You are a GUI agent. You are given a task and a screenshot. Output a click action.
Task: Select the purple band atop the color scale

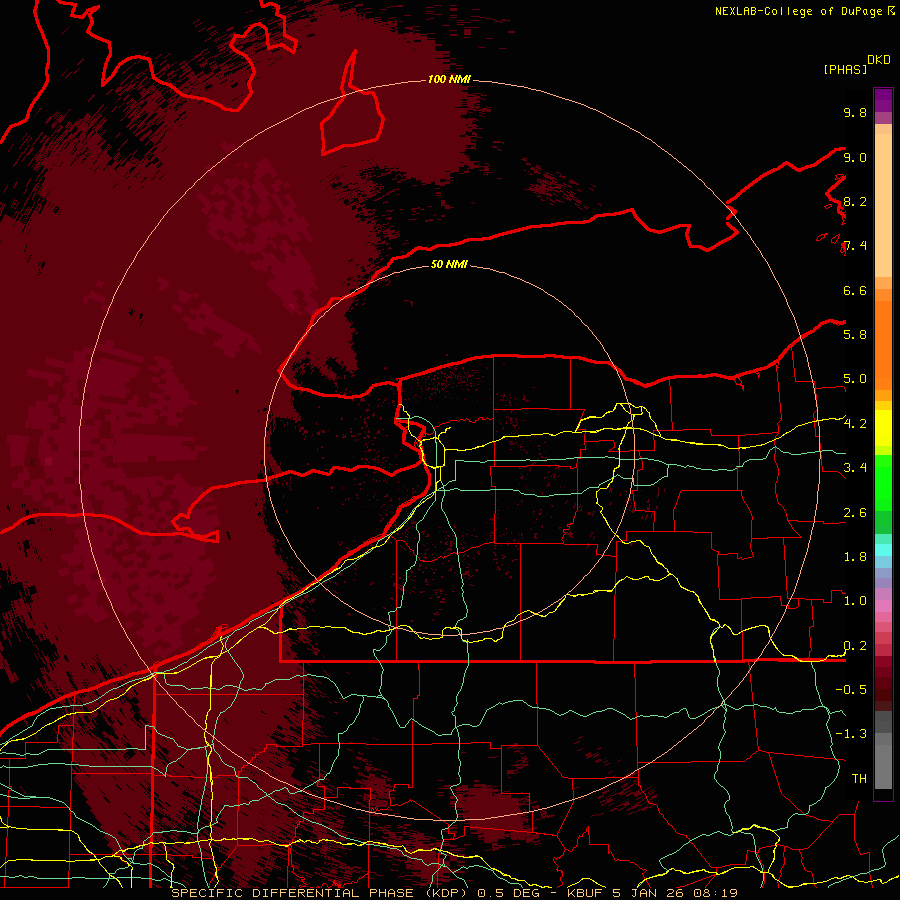(883, 100)
